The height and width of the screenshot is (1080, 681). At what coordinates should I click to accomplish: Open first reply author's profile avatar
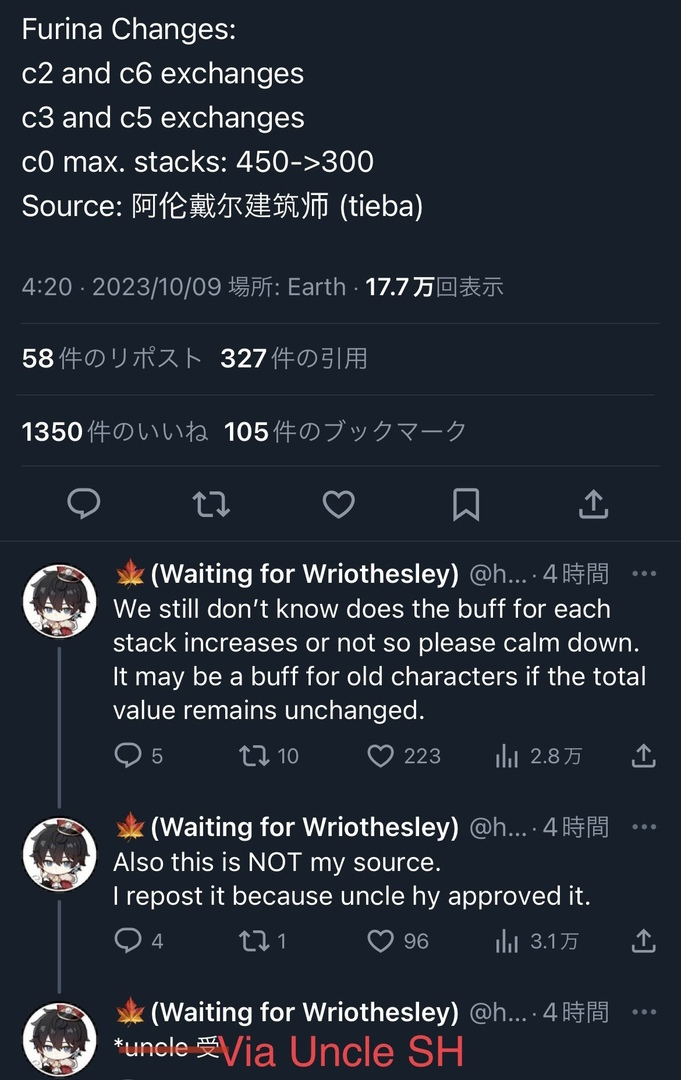[x=59, y=600]
